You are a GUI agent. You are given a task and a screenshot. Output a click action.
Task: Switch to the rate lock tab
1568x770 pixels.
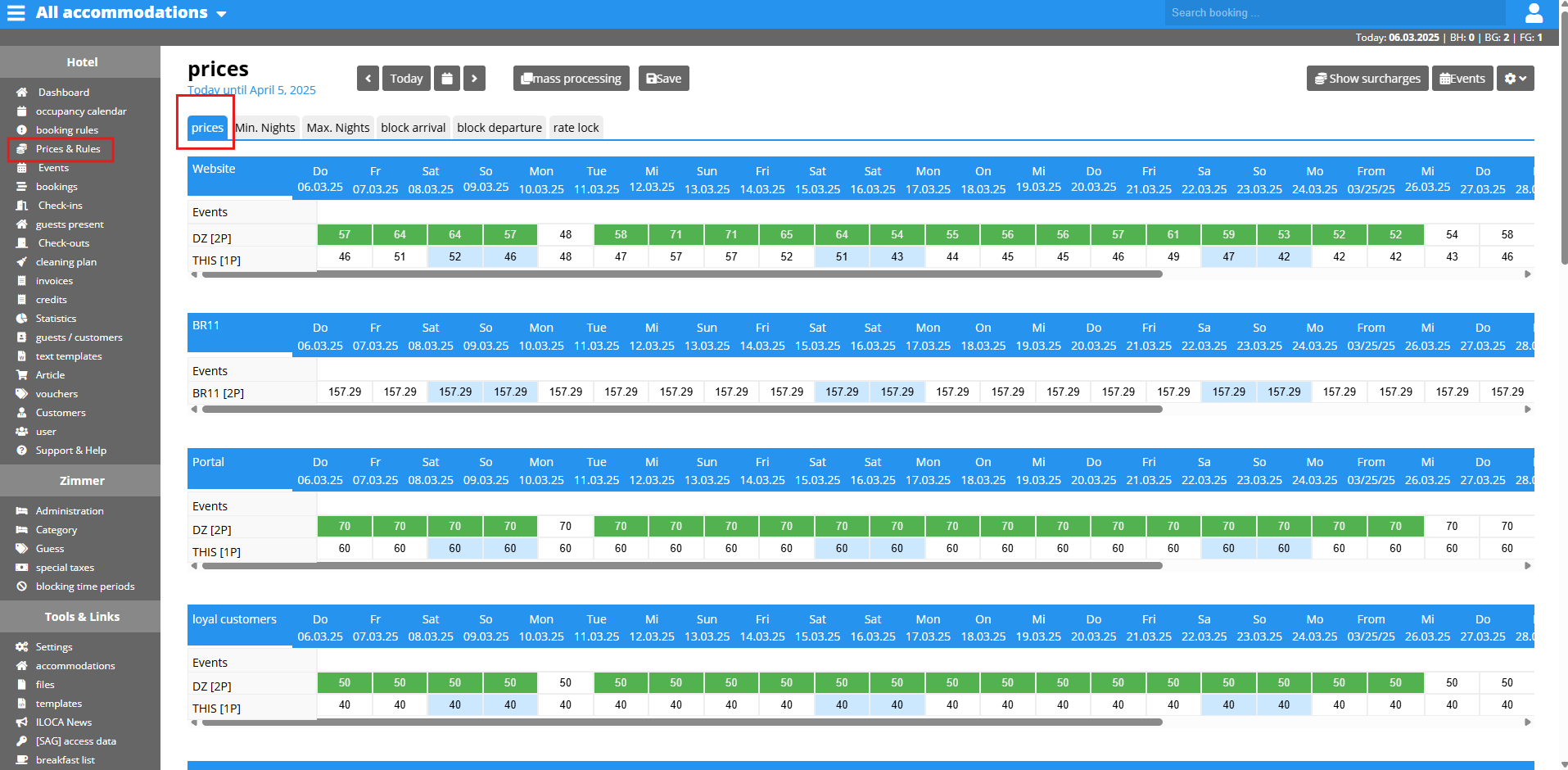[576, 128]
